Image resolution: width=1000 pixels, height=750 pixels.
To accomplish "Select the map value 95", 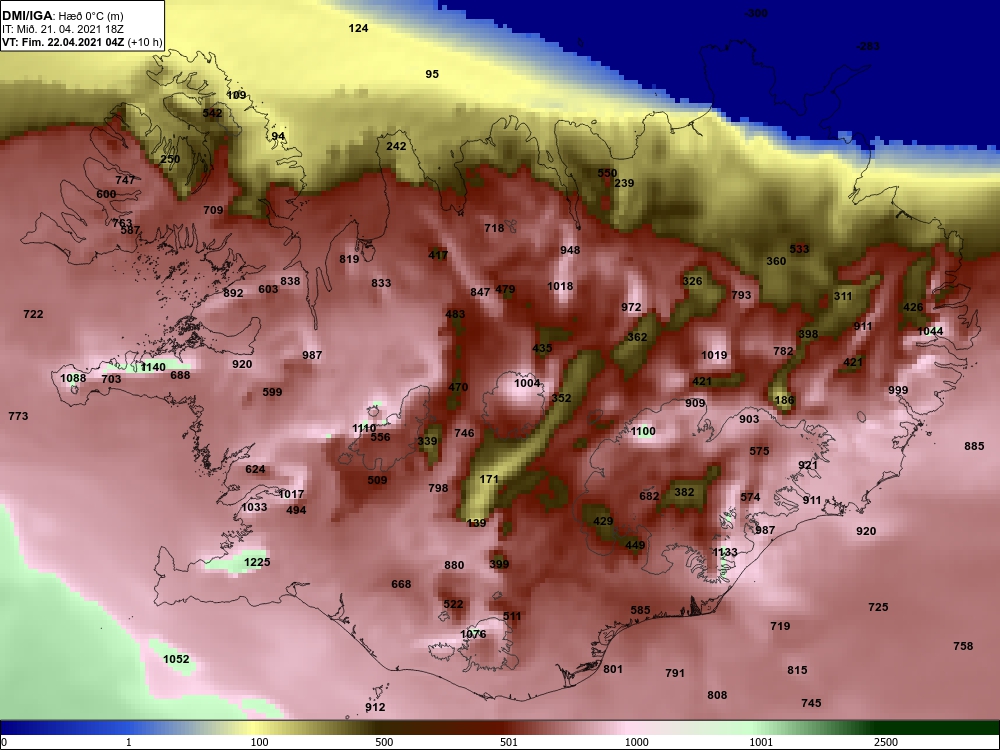I will [432, 74].
